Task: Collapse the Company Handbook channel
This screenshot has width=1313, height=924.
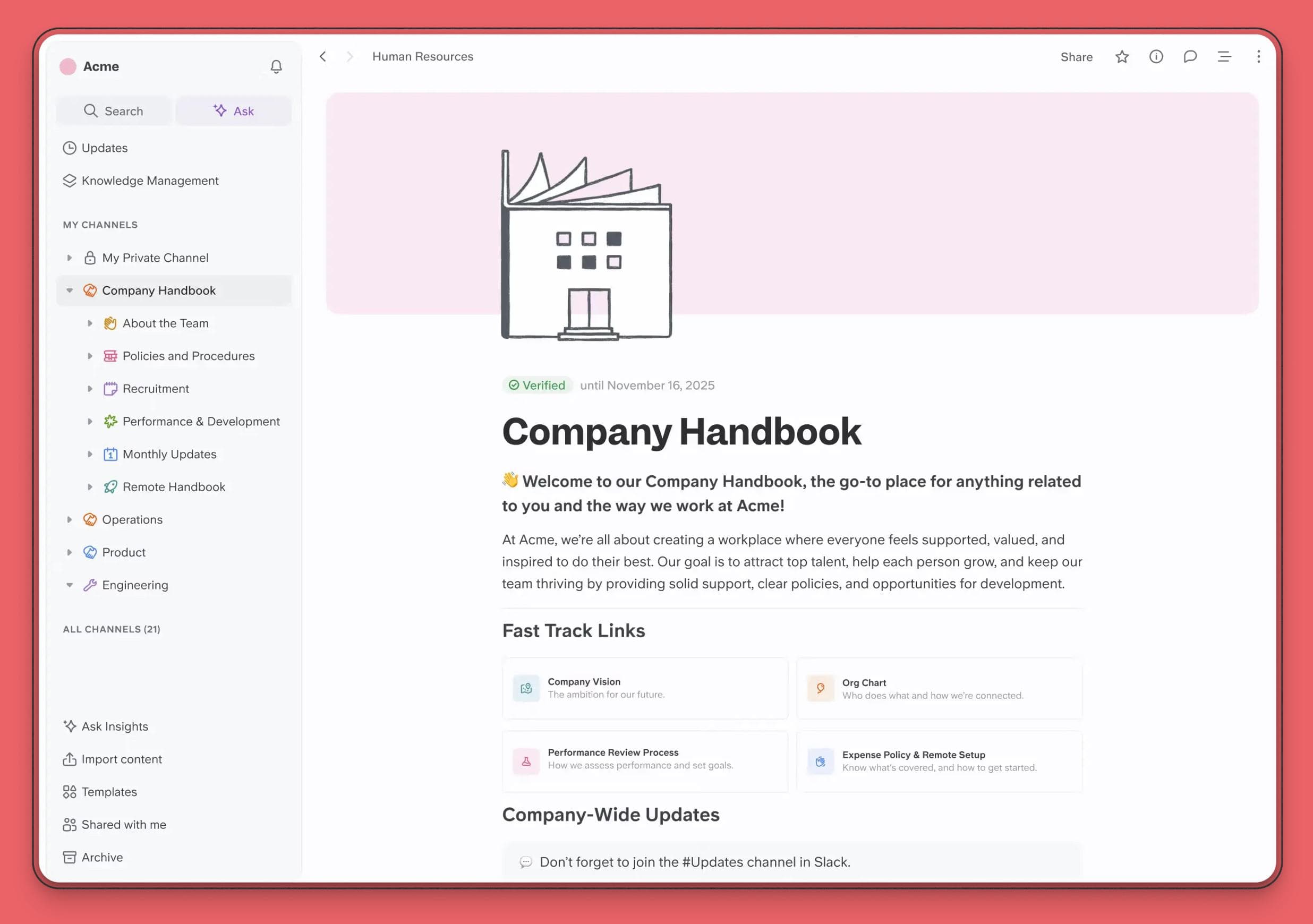Action: [70, 290]
